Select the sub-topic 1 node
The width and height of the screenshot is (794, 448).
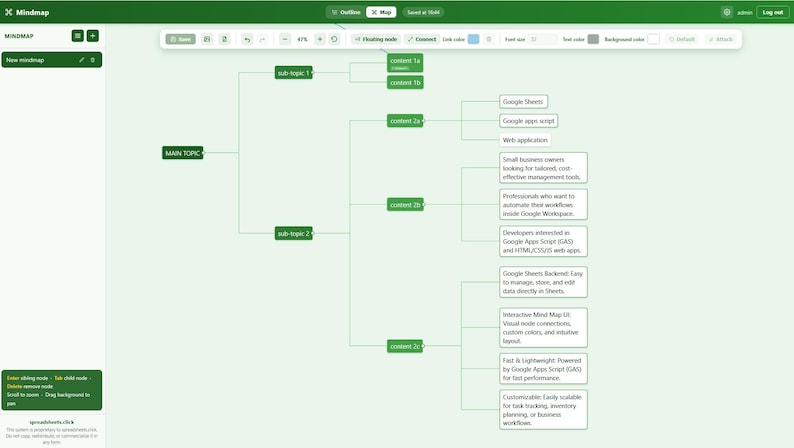coord(293,73)
